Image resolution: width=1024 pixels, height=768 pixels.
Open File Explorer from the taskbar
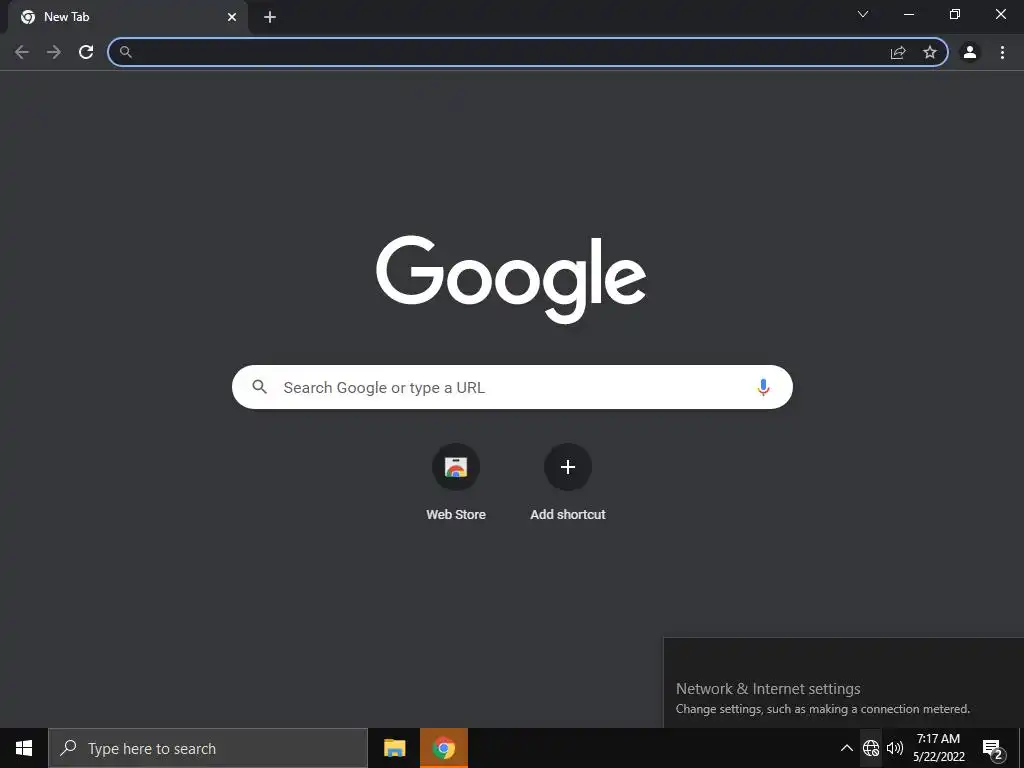(x=394, y=748)
